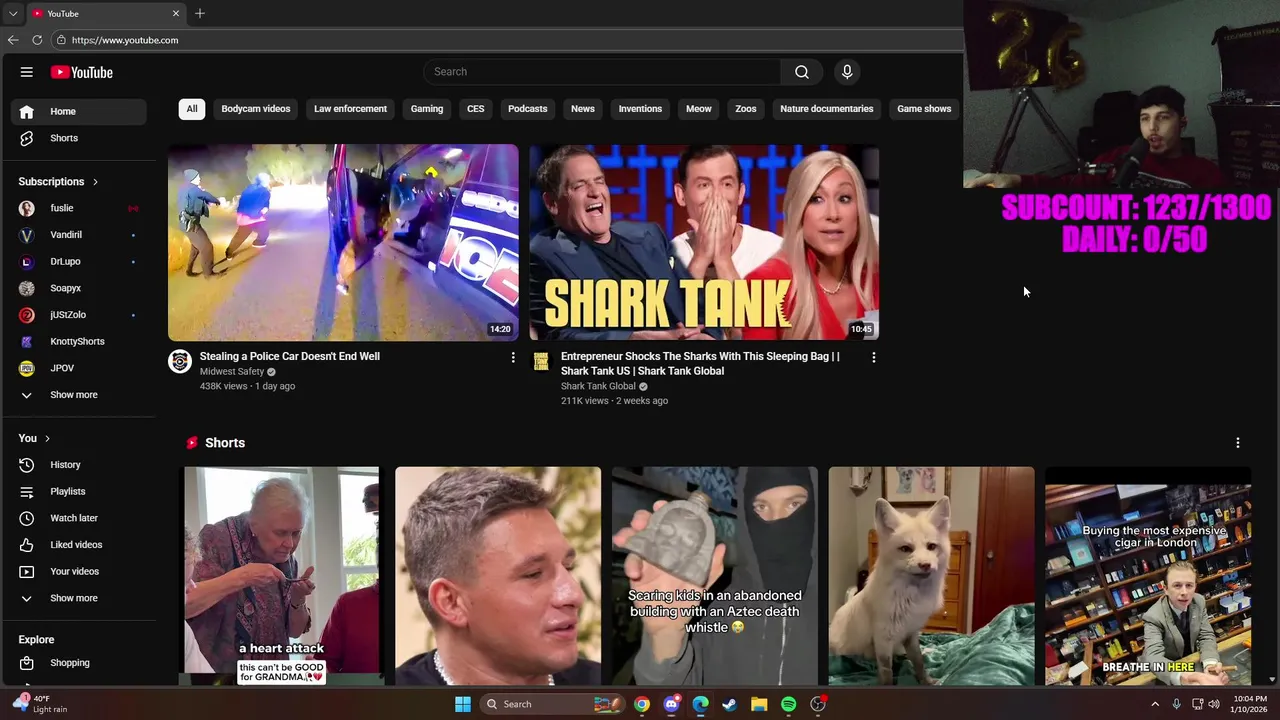Image resolution: width=1280 pixels, height=720 pixels.
Task: Open History in the sidebar
Action: point(79,465)
